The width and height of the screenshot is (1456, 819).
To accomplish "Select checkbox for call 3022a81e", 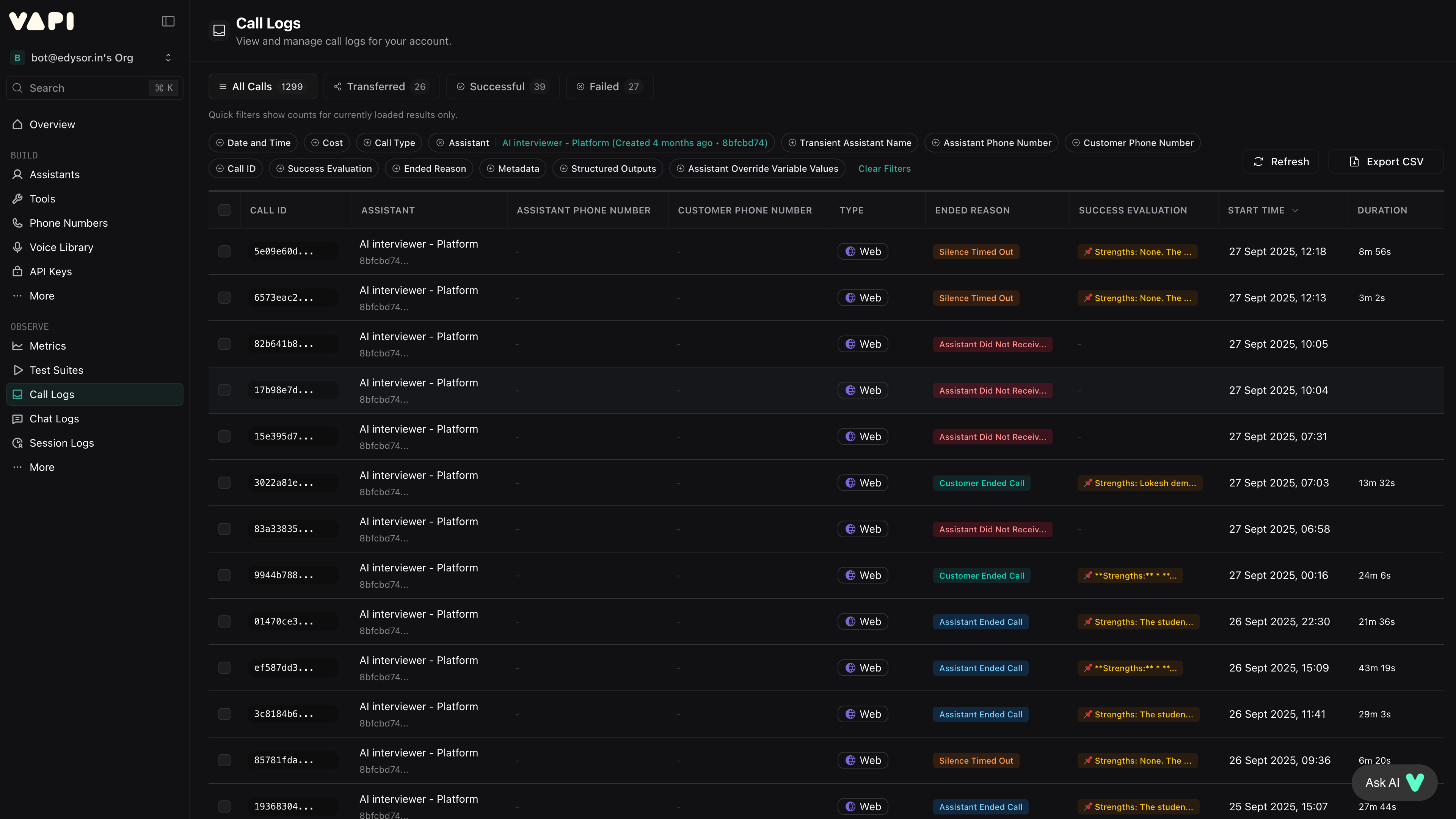I will click(x=224, y=483).
